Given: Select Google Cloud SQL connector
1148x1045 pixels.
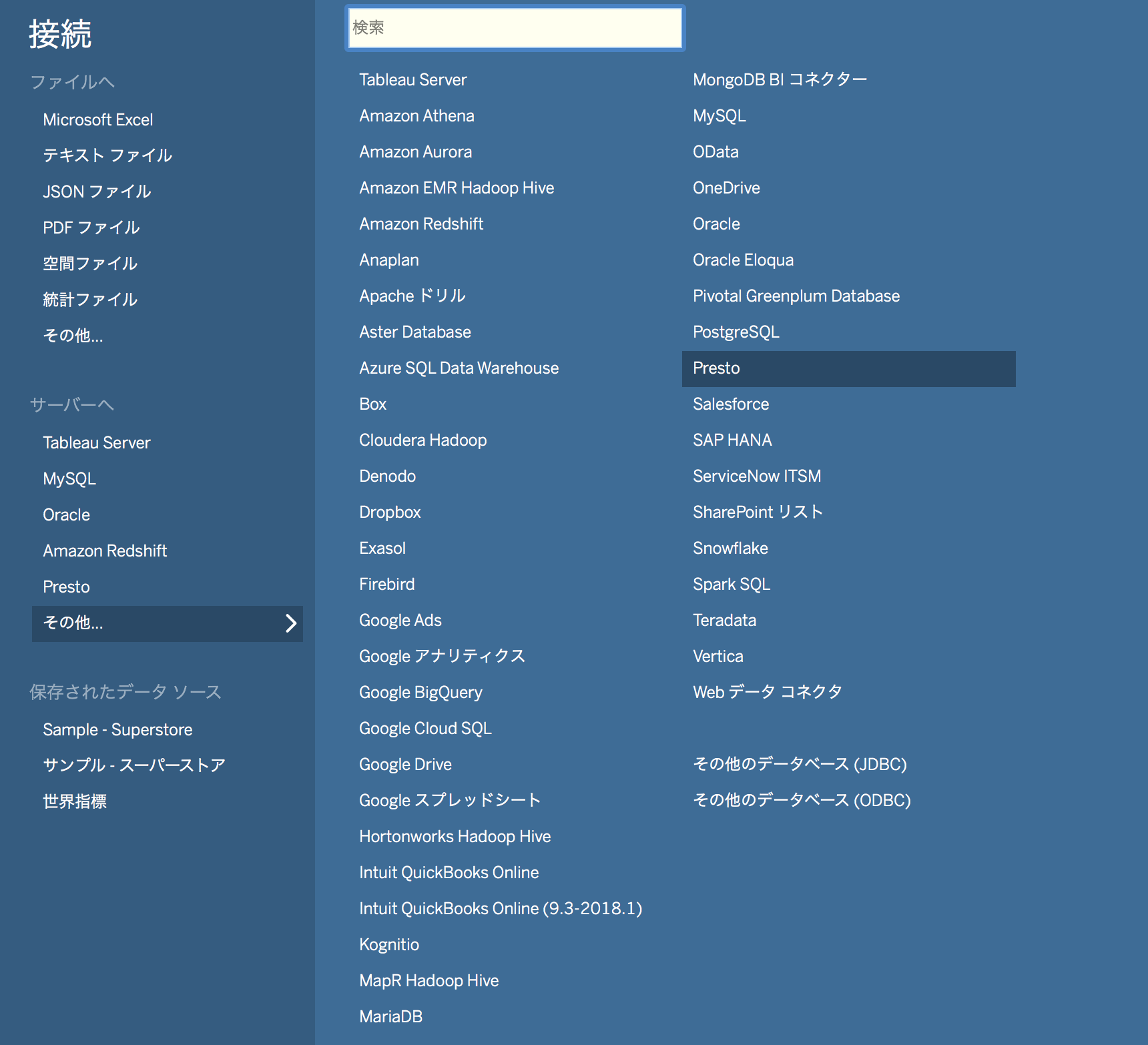Looking at the screenshot, I should click(425, 729).
